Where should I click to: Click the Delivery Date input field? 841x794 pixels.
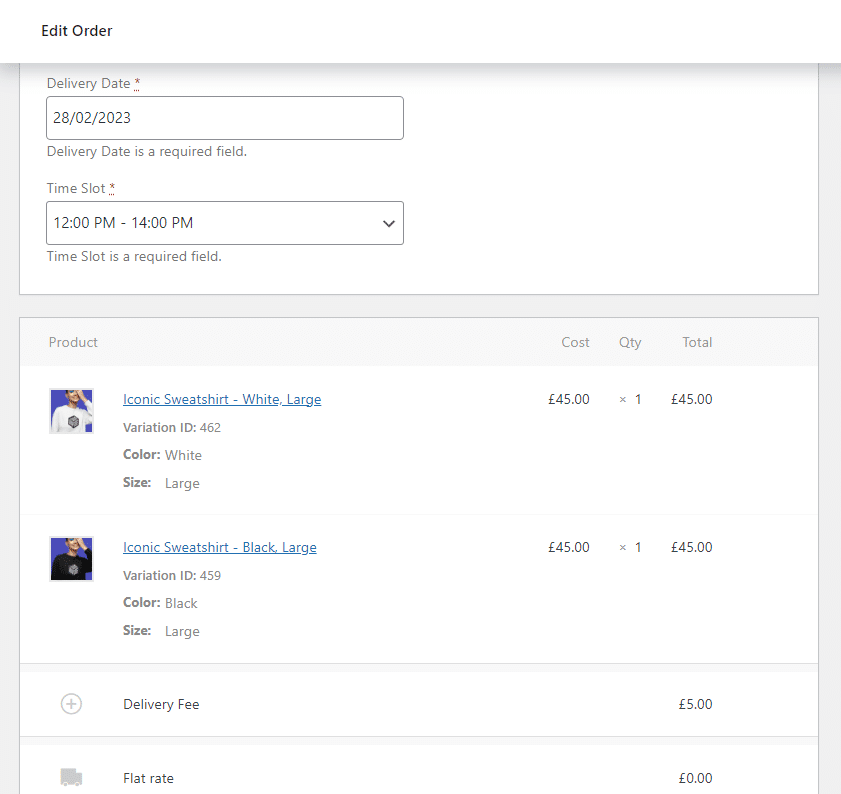[x=225, y=118]
